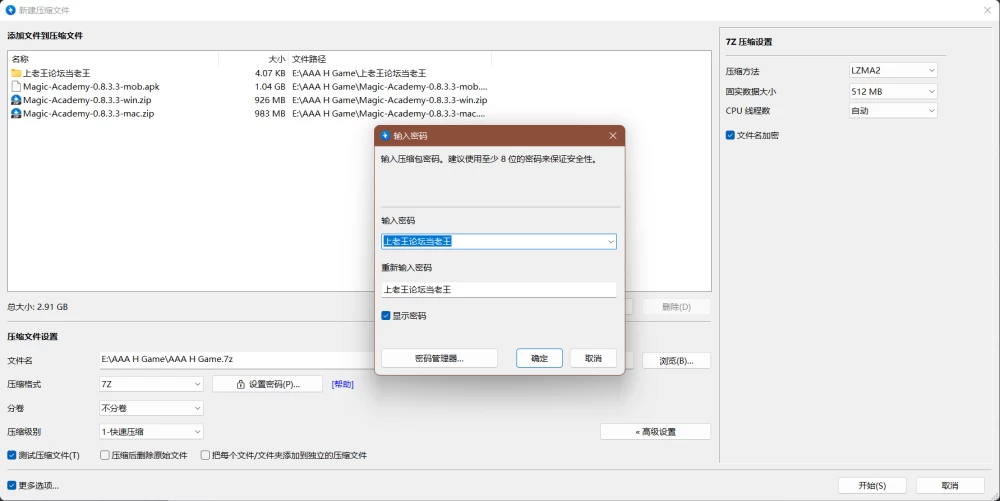Viewport: 1000px width, 501px height.
Task: Open the [帮助] link
Action: tap(342, 384)
